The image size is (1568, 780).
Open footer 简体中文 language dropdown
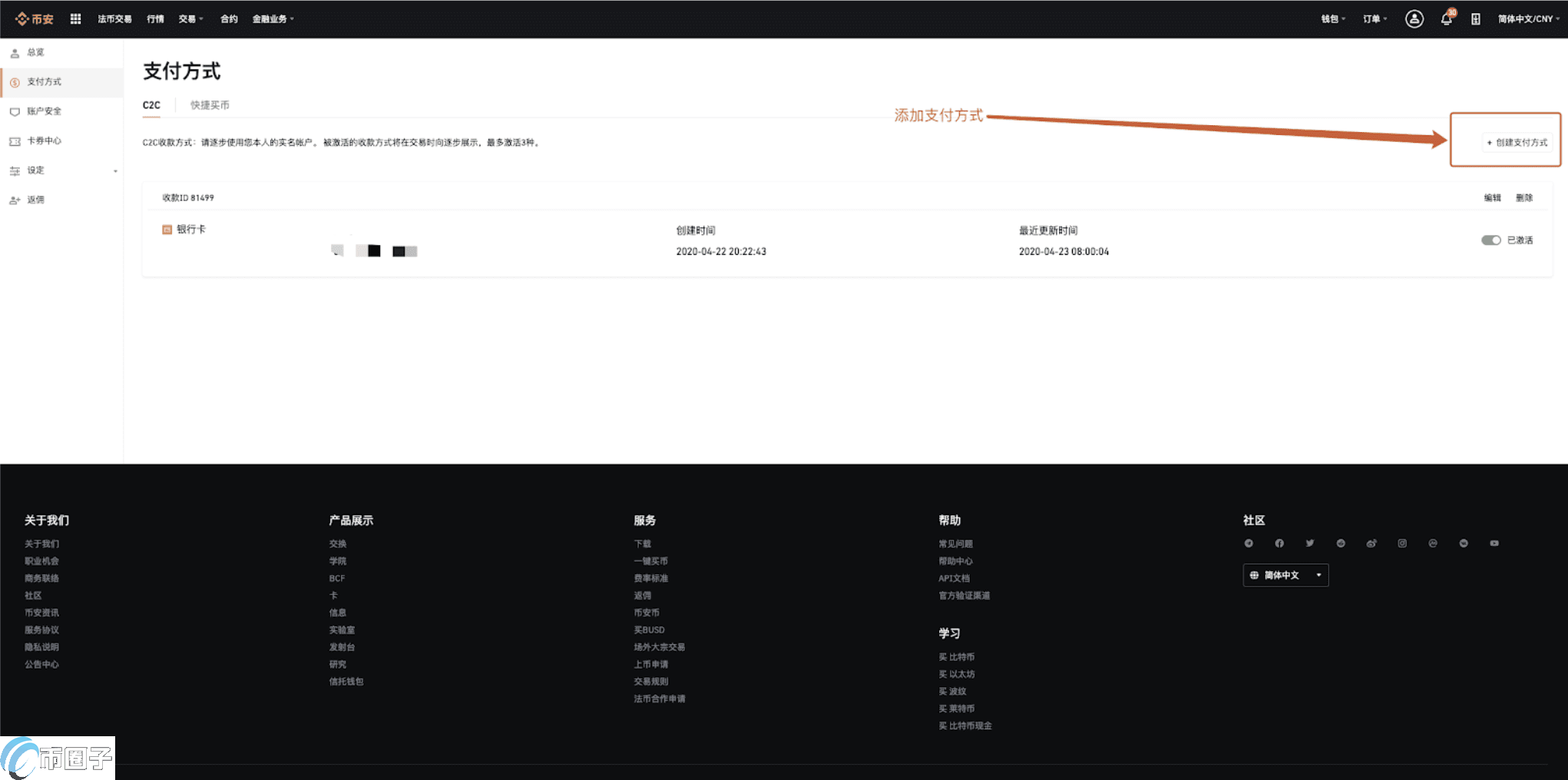point(1285,575)
